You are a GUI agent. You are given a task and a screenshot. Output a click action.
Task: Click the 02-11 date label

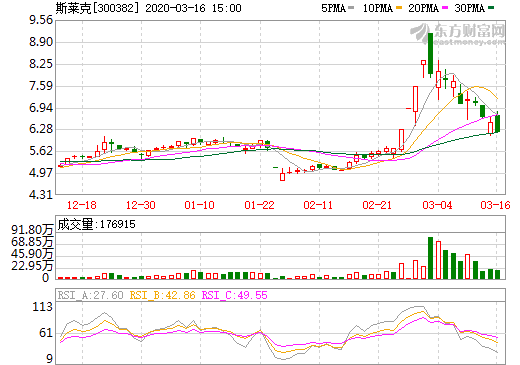click(x=318, y=205)
